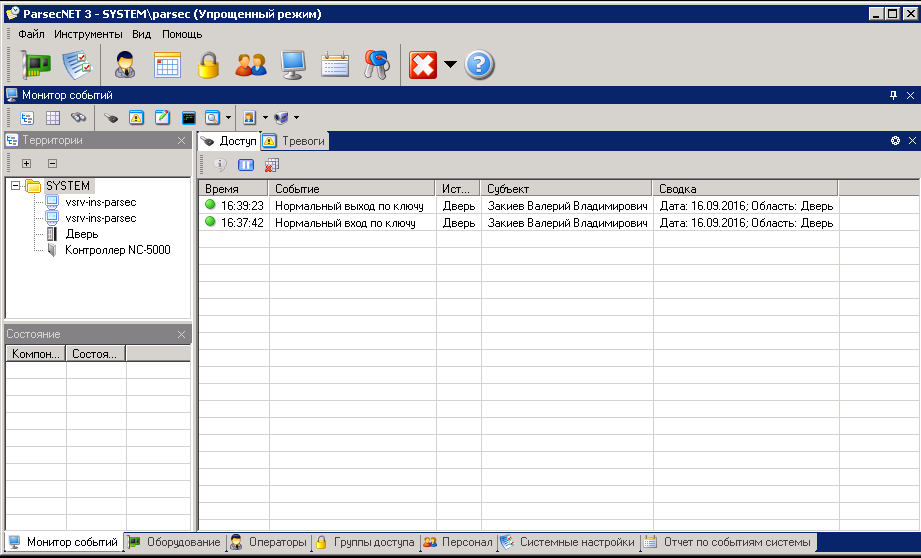Open the Файл menu
921x558 pixels.
click(x=31, y=34)
